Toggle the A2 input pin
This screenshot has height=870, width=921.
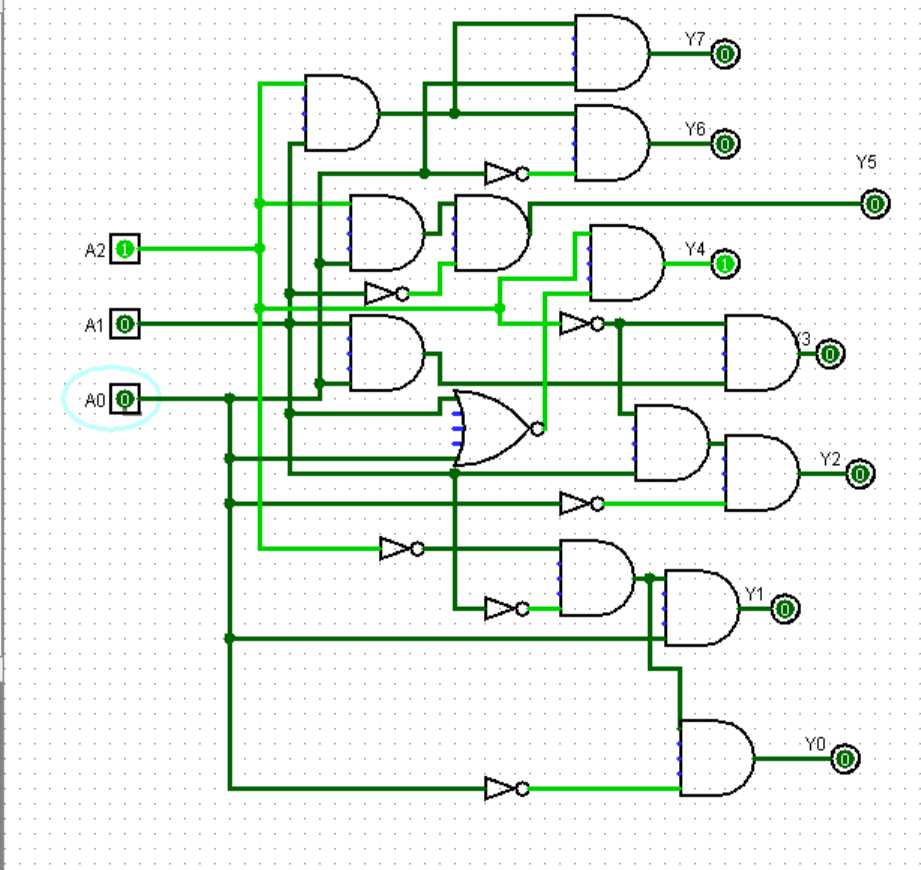125,249
